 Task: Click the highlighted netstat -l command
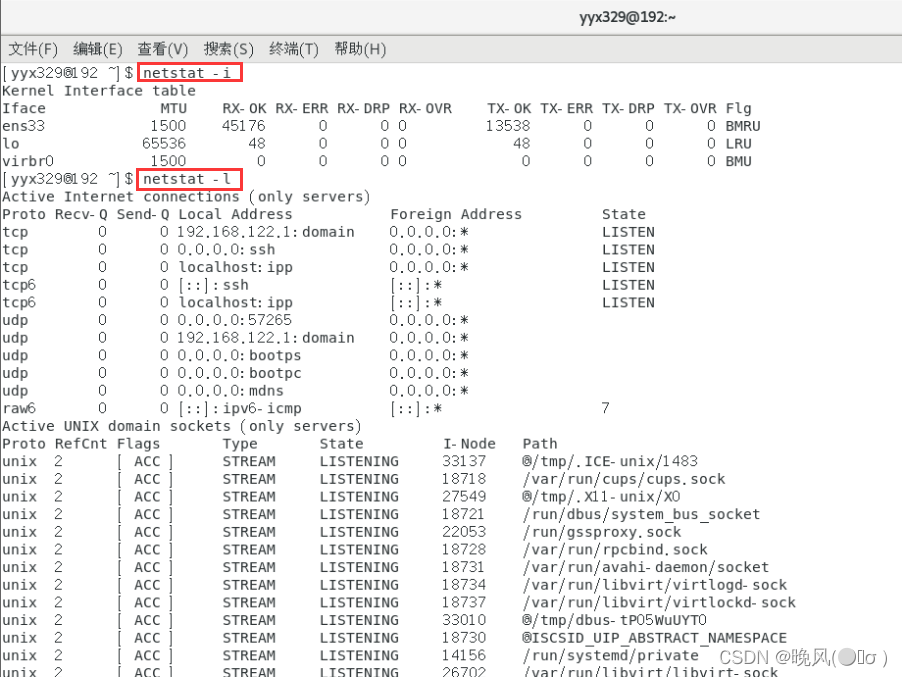(190, 179)
